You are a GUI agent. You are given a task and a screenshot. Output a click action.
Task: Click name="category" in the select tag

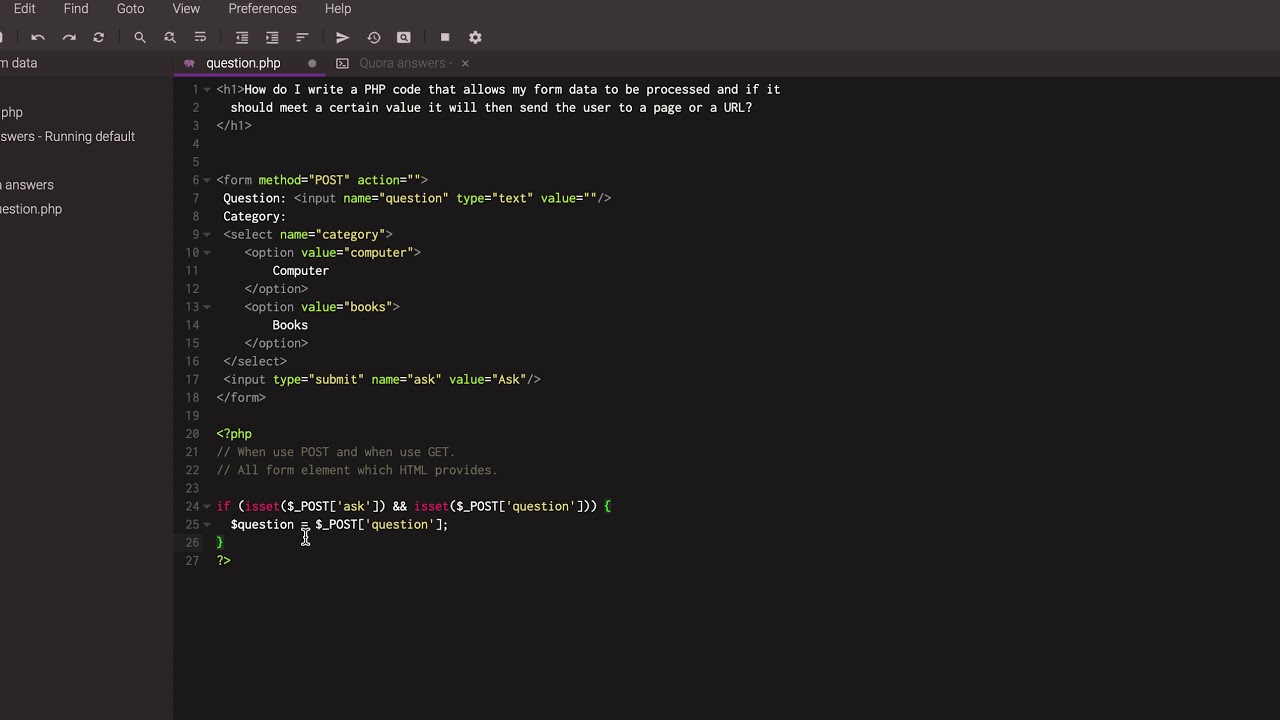tap(332, 235)
